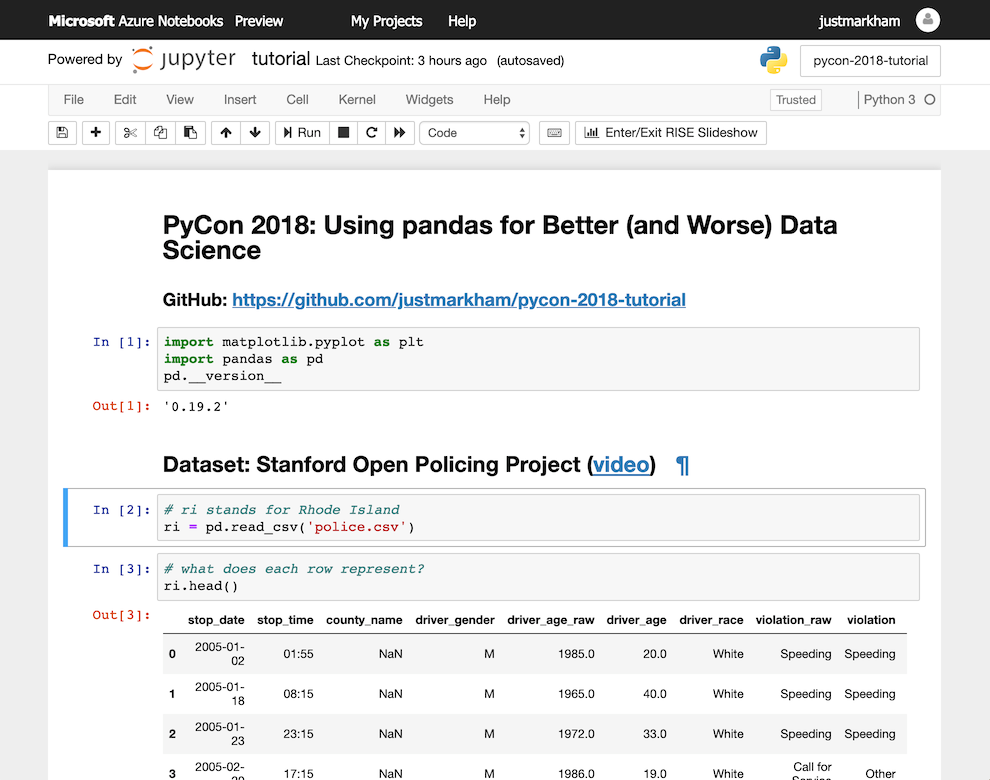Click the user avatar for justmarkham
Image resolution: width=990 pixels, height=780 pixels.
927,20
